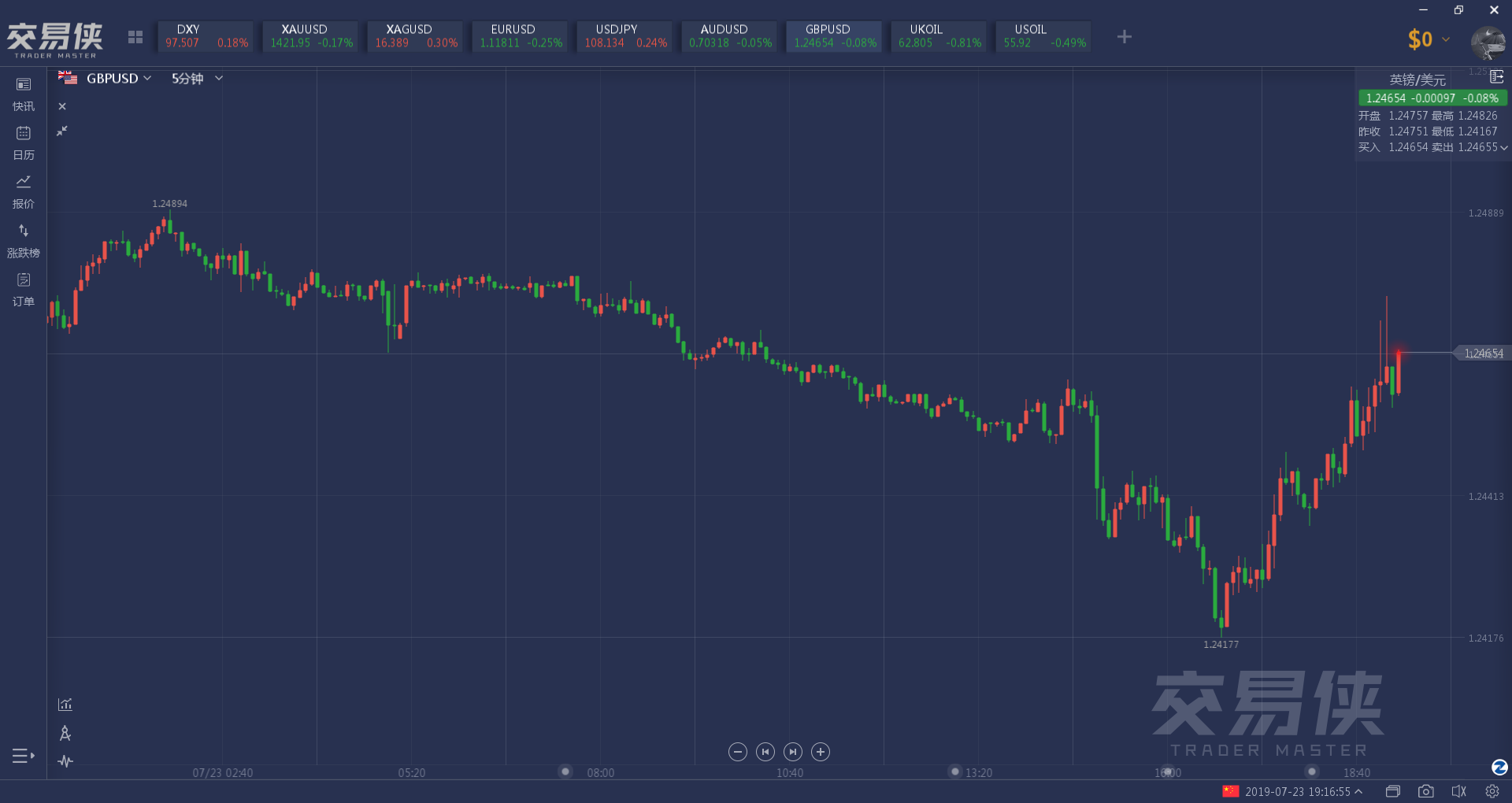Expand the $0 account balance dropdown
Screen dimensions: 1512x803
[1429, 39]
